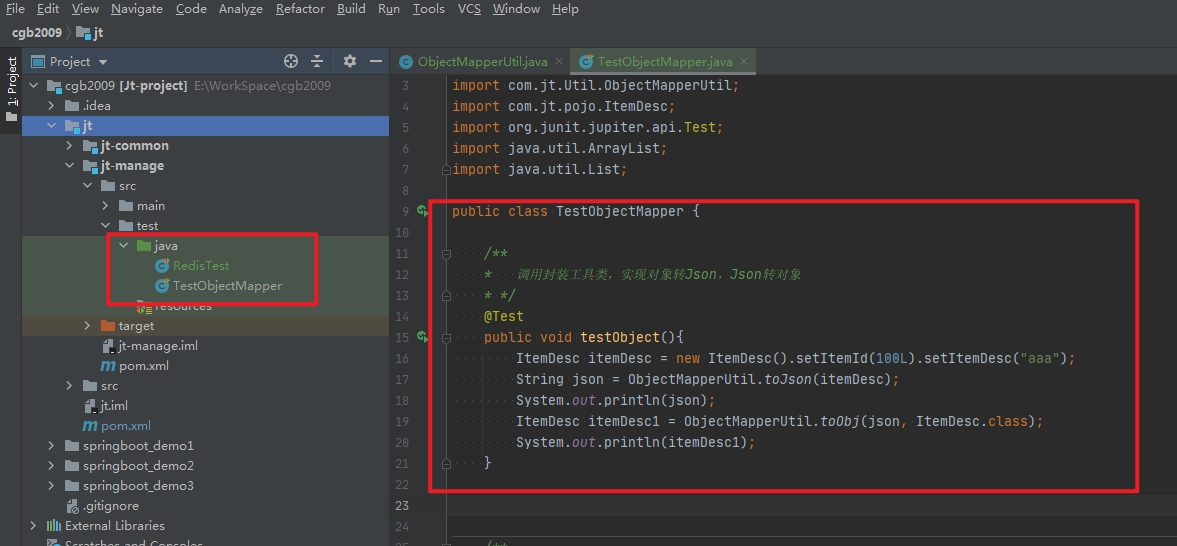The height and width of the screenshot is (546, 1177).
Task: Open the Build menu
Action: (x=351, y=9)
